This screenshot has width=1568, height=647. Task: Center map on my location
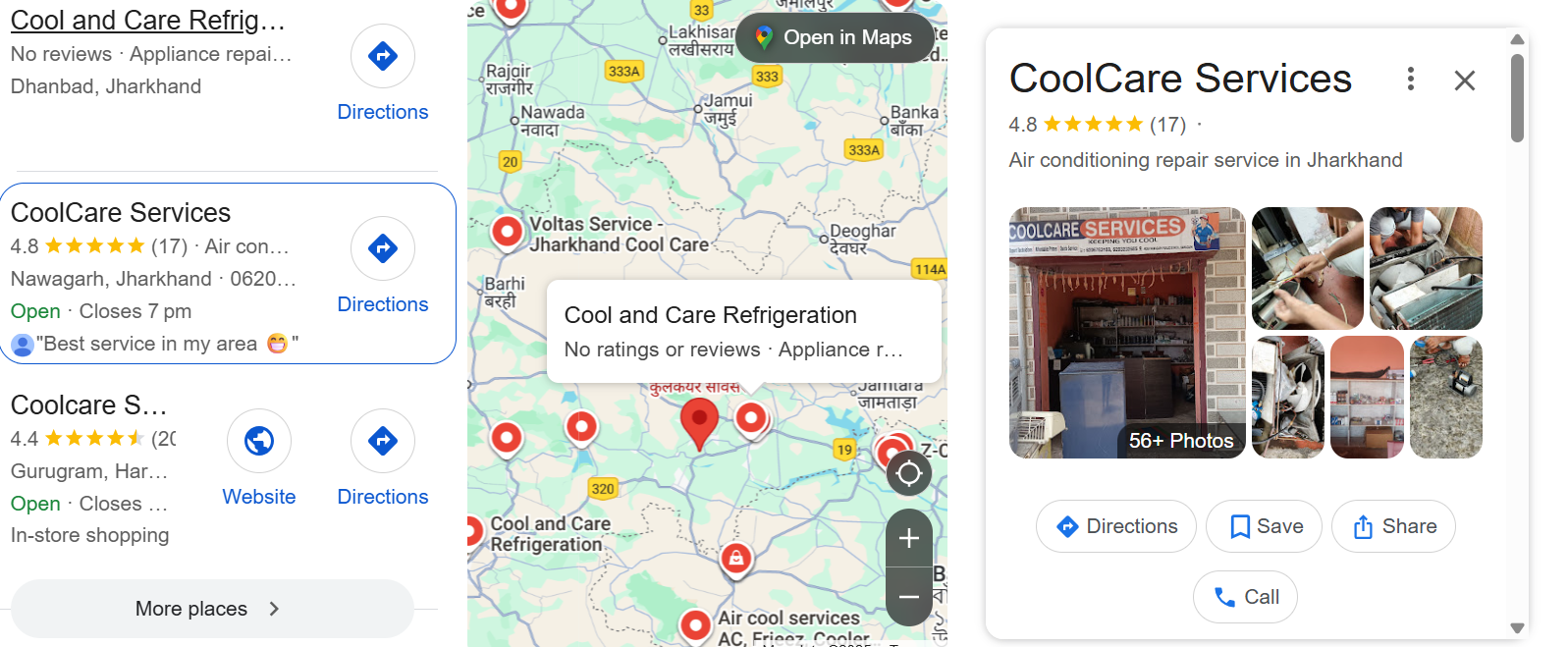909,473
